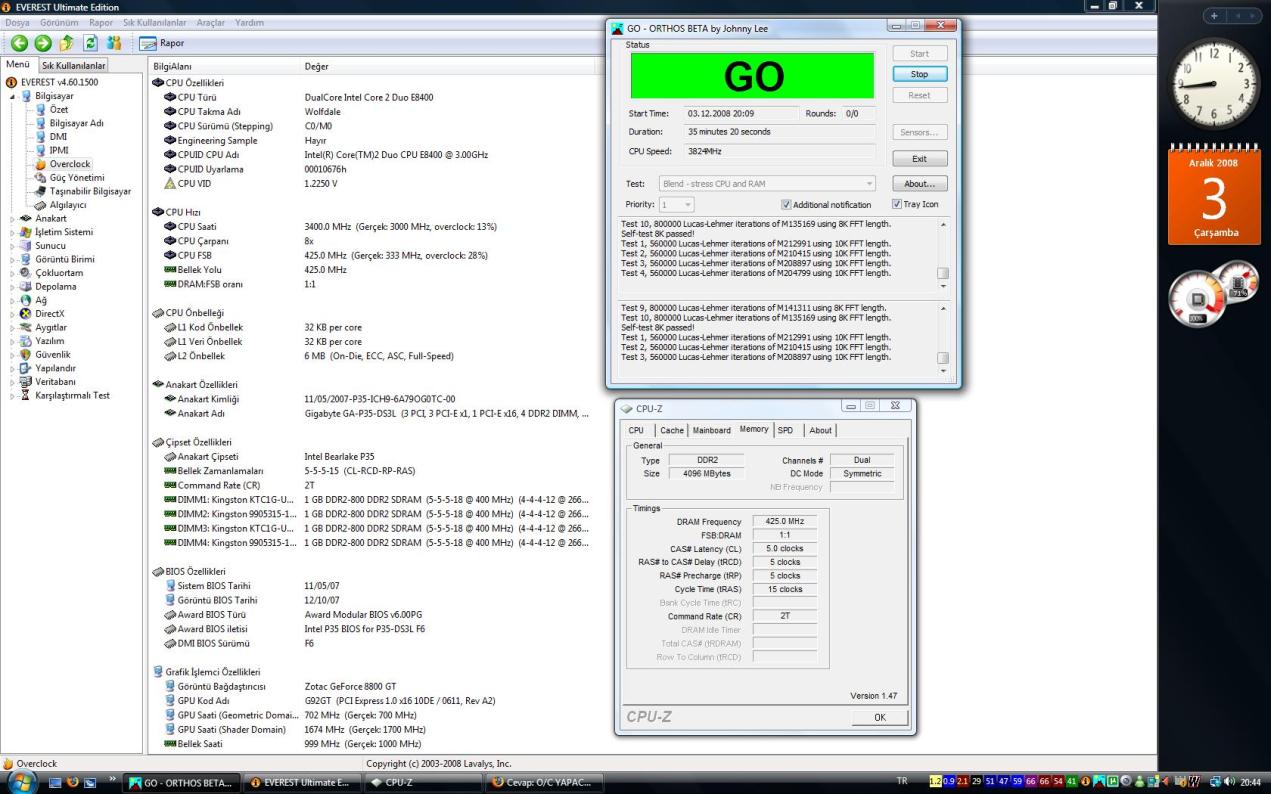The image size is (1271, 794).
Task: Open the Yardım menu
Action: click(x=249, y=22)
